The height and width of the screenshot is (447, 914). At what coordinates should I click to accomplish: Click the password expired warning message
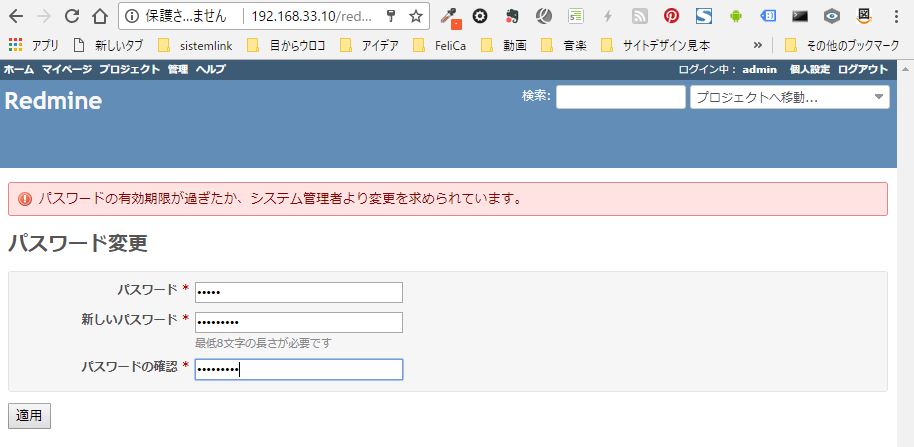point(280,199)
